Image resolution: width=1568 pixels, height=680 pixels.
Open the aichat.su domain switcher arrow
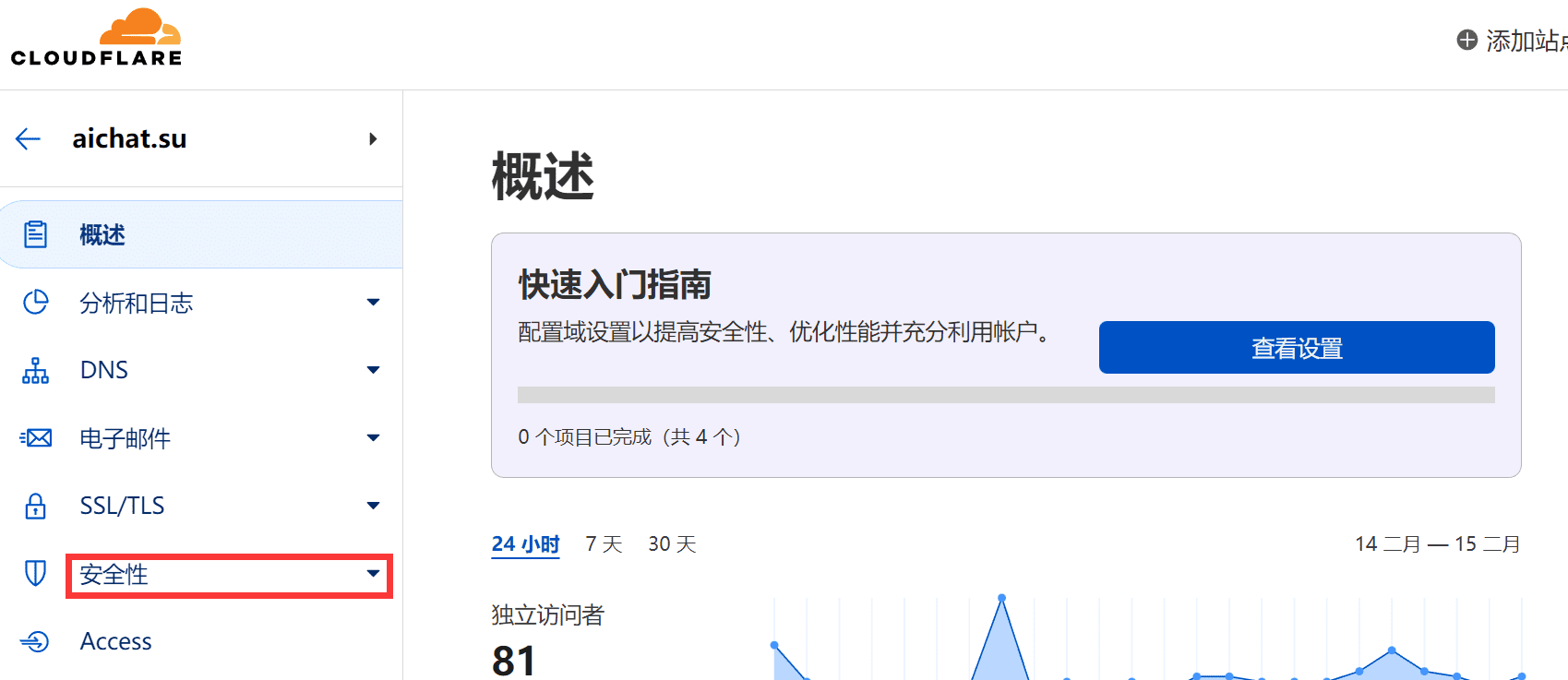point(373,139)
